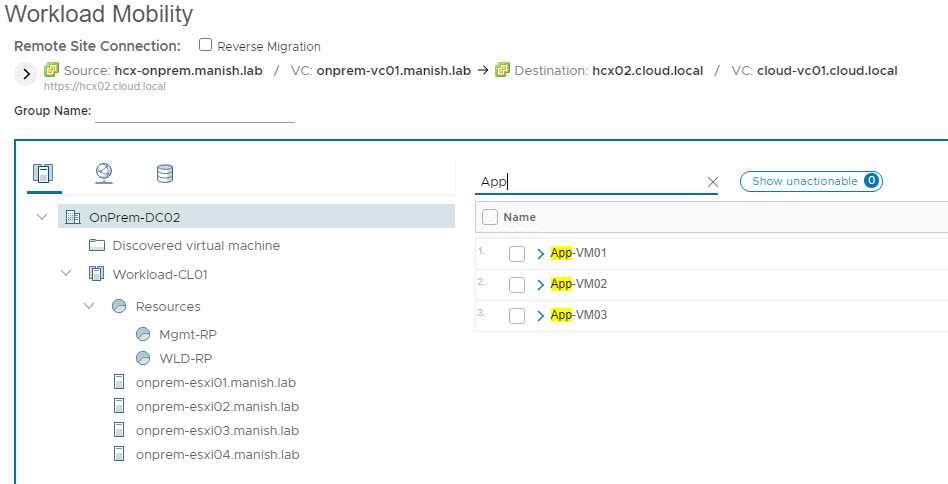Switch to the Datastores view icon
Screen dimensions: 948x484
click(x=165, y=174)
